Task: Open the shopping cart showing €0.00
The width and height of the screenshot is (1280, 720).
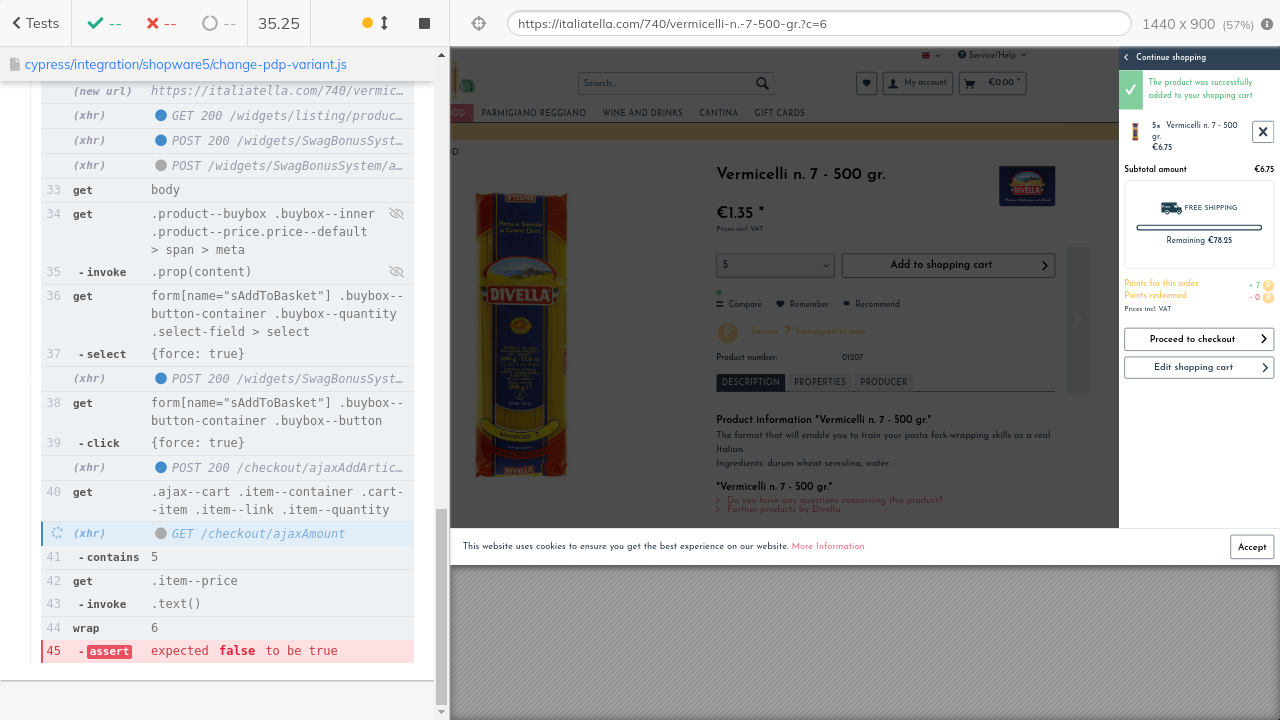Action: [992, 83]
